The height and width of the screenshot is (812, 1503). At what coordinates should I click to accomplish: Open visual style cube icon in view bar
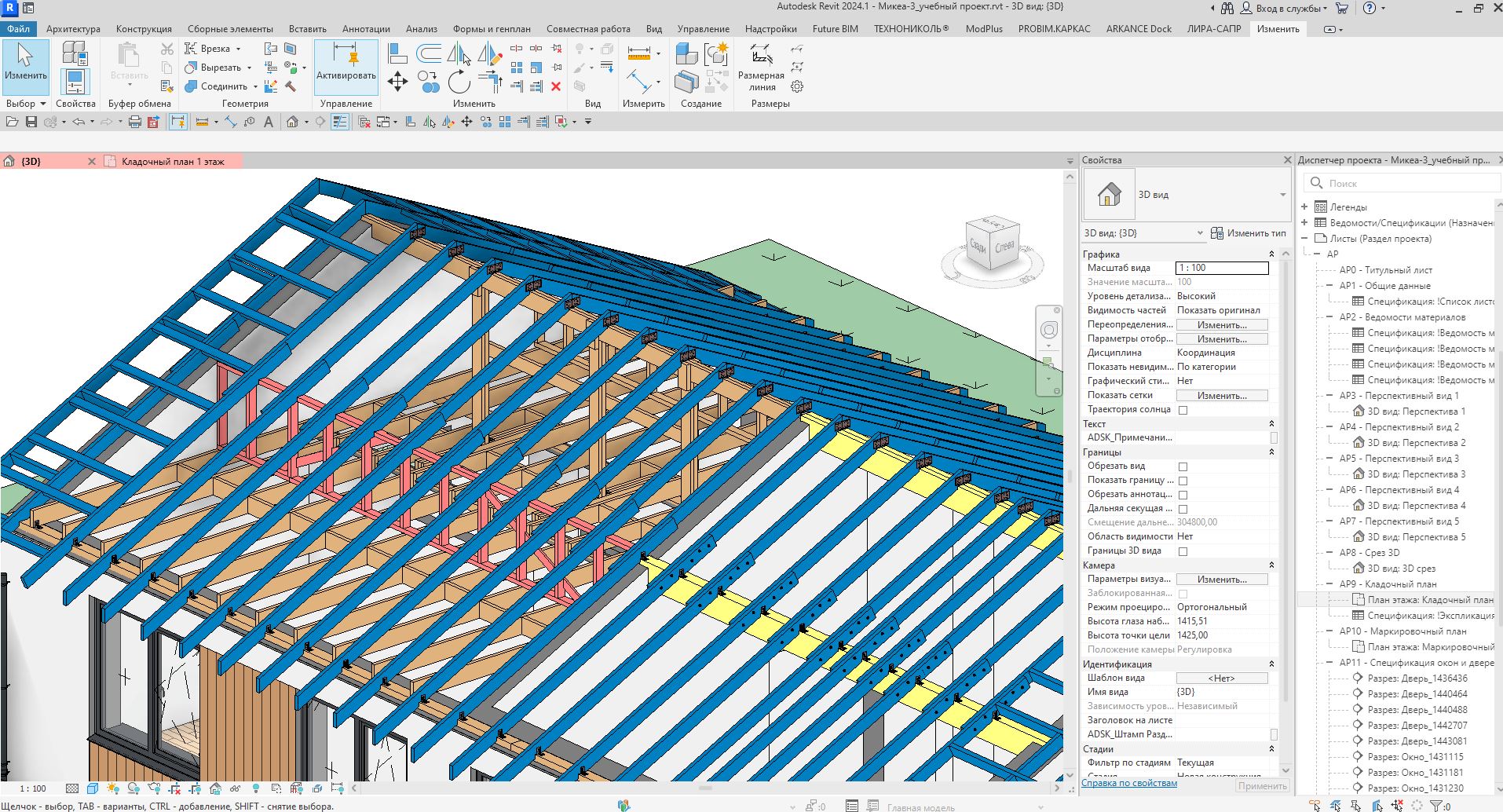(x=93, y=788)
